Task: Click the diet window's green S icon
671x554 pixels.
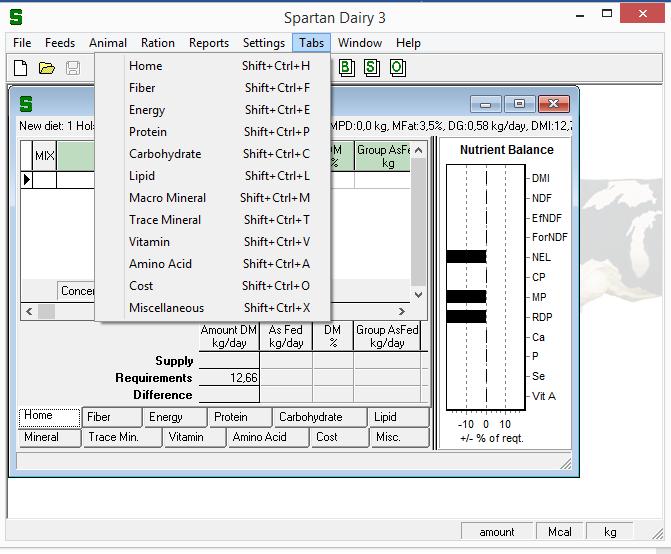Action: point(26,104)
